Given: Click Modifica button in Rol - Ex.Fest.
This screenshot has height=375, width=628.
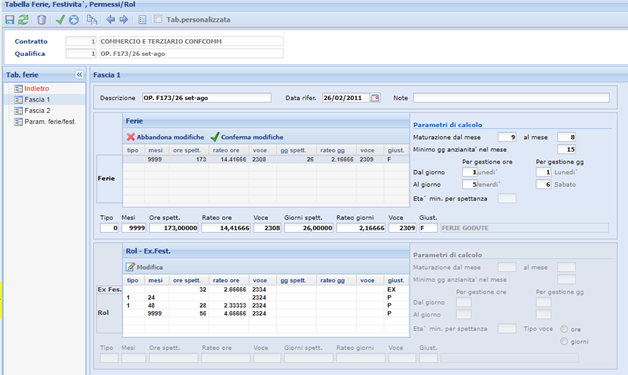Looking at the screenshot, I should pos(145,267).
